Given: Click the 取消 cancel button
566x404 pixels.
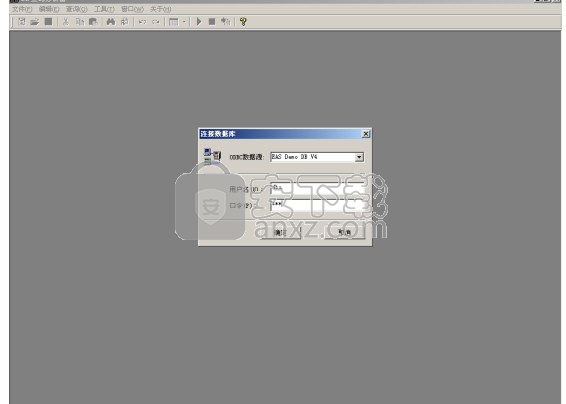Looking at the screenshot, I should (x=344, y=232).
